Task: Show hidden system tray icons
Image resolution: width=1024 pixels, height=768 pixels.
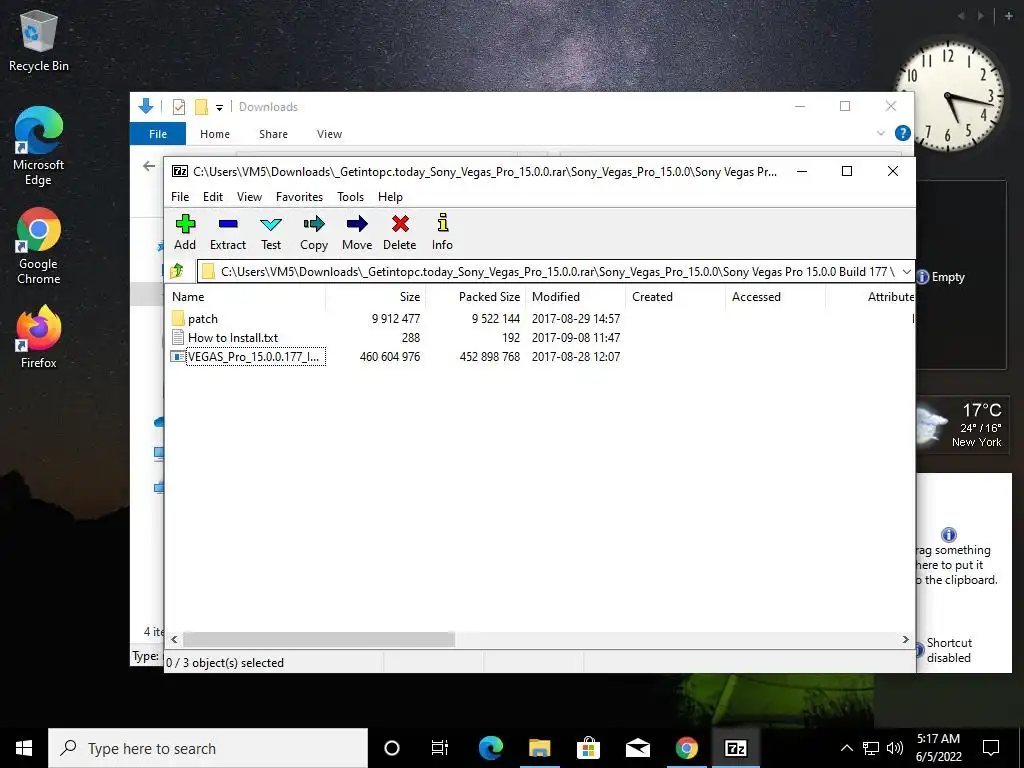Action: [x=846, y=748]
